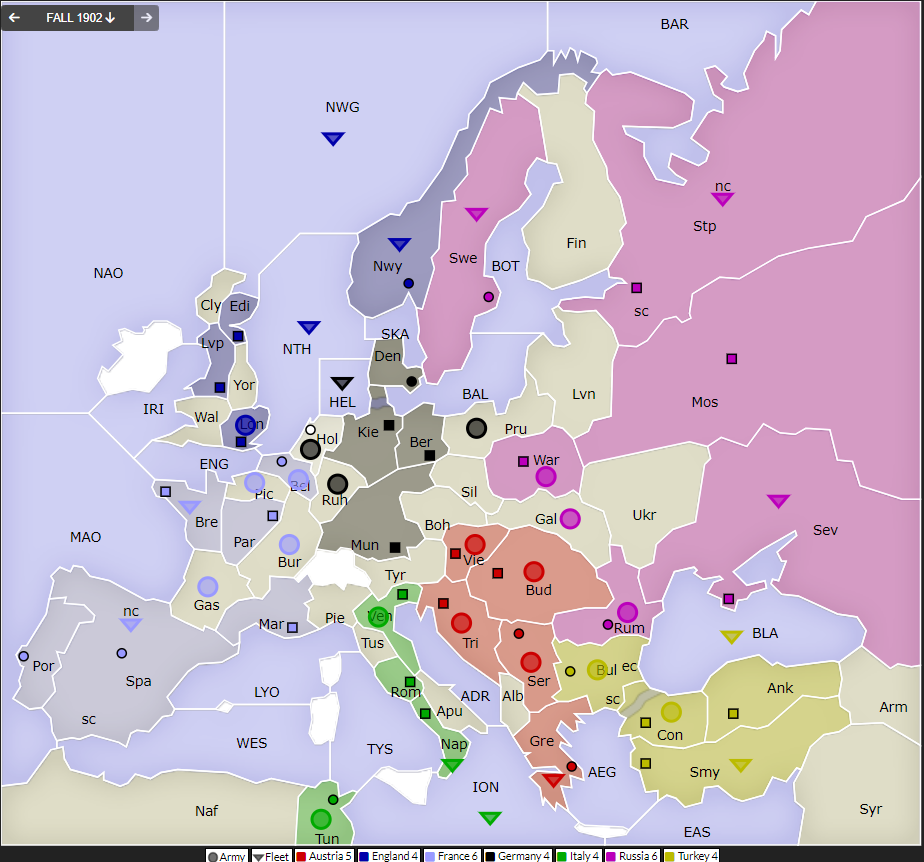Select the English army in London

(245, 424)
